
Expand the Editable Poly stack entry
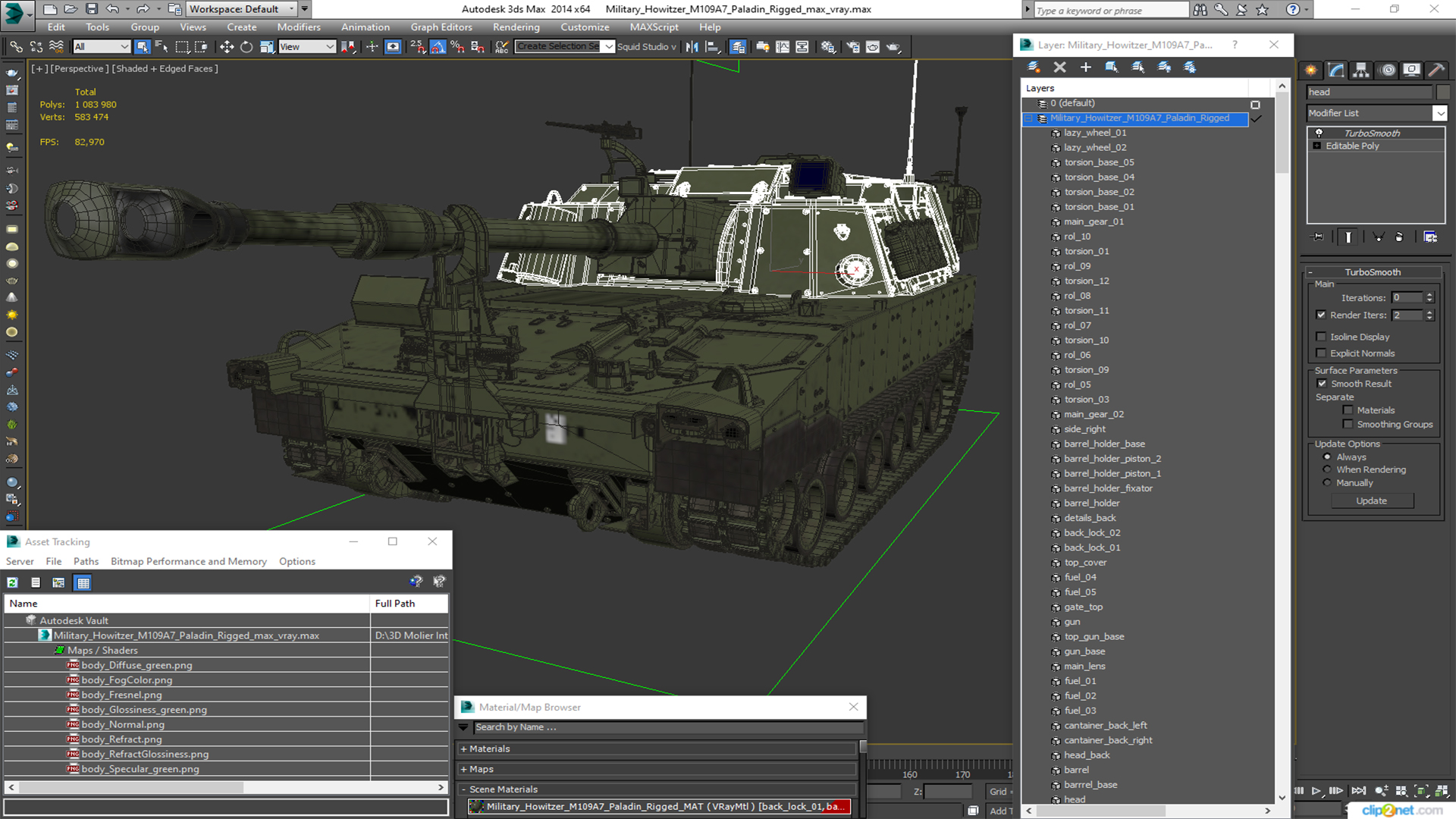click(1317, 146)
